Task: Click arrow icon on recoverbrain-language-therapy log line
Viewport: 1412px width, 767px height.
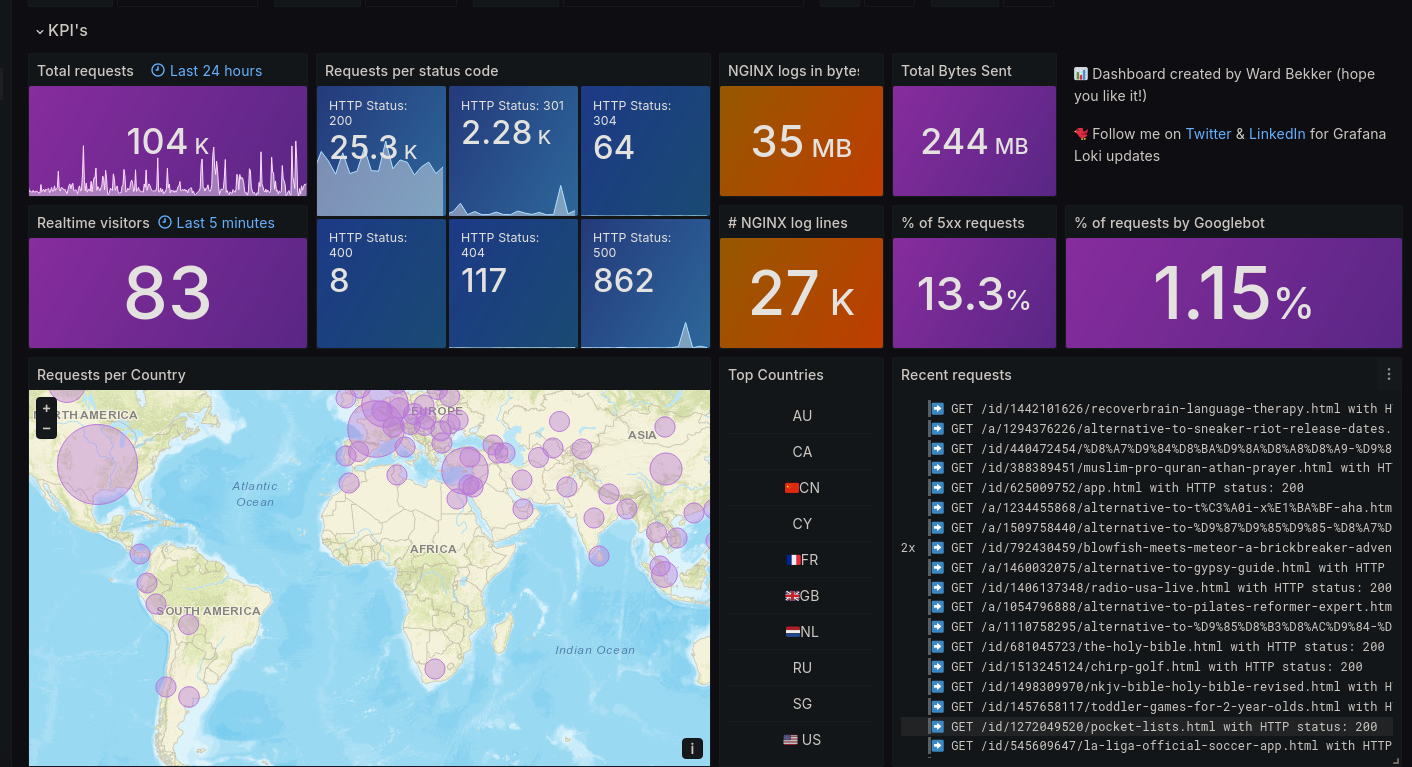Action: pyautogui.click(x=937, y=409)
